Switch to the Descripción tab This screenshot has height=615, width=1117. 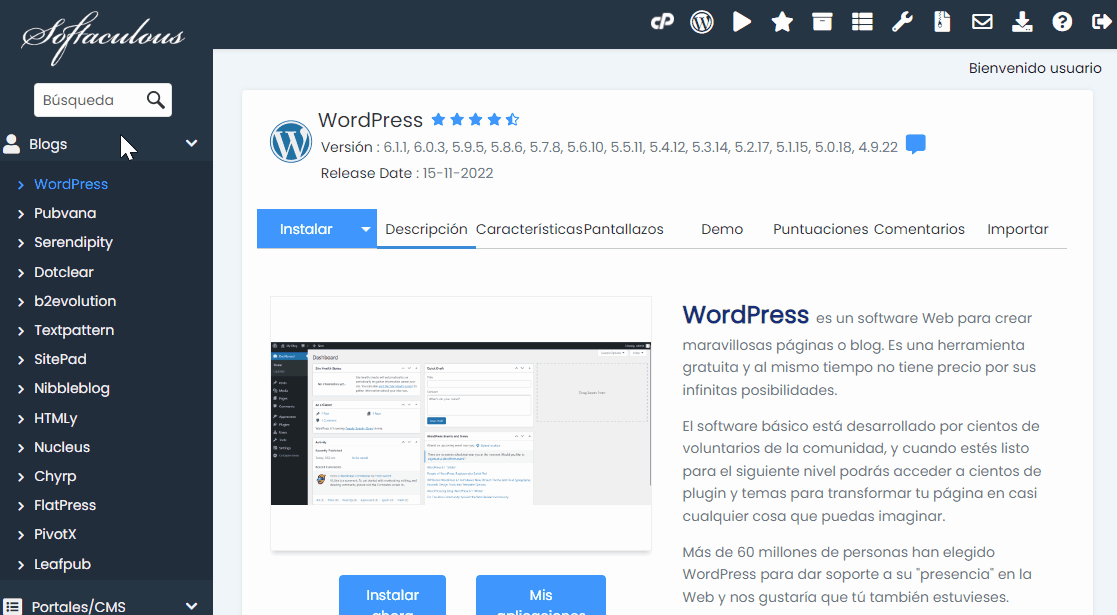426,229
